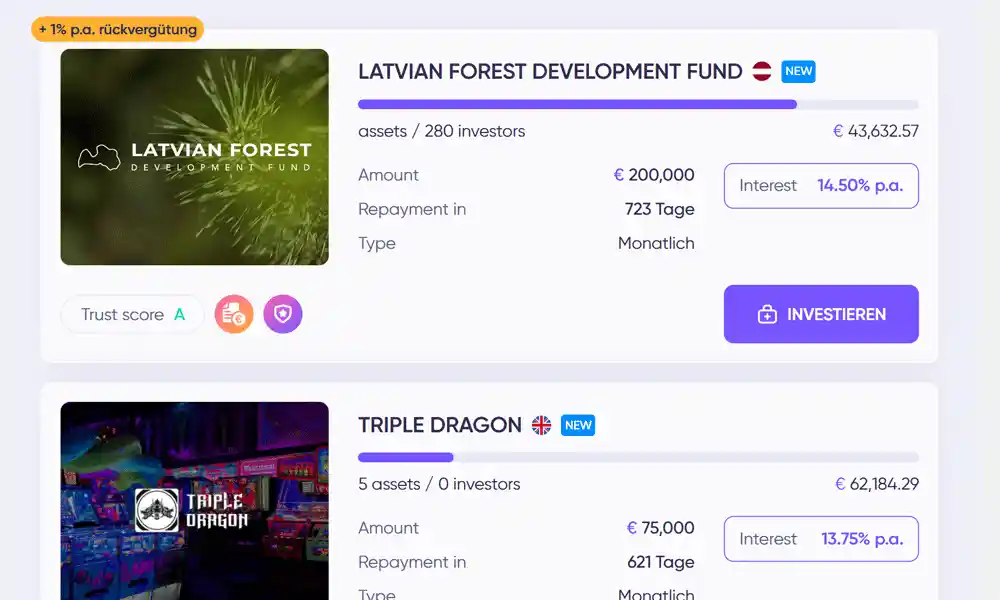Click the +1% p.a. rückvergütung badge

point(117,29)
